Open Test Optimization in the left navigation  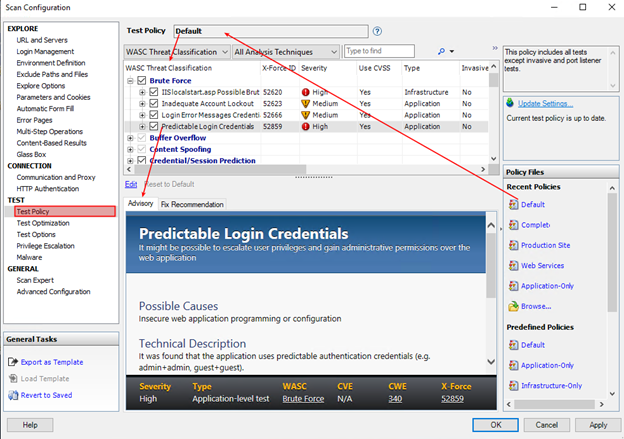pyautogui.click(x=49, y=223)
